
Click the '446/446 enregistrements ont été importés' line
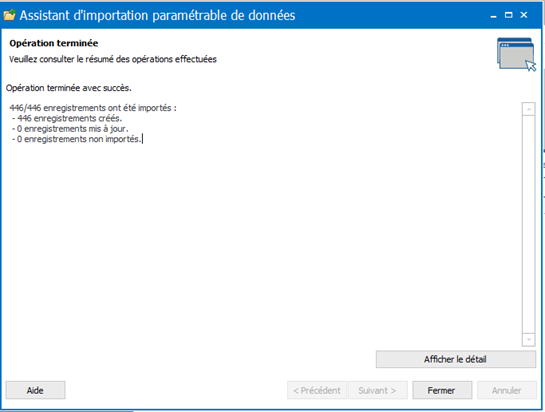click(x=93, y=108)
